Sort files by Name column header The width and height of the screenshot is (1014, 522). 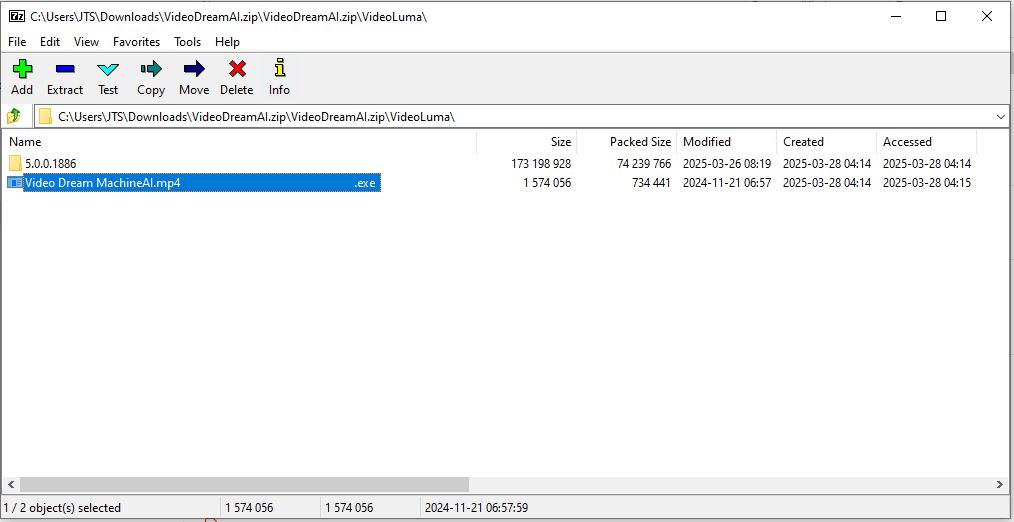25,142
